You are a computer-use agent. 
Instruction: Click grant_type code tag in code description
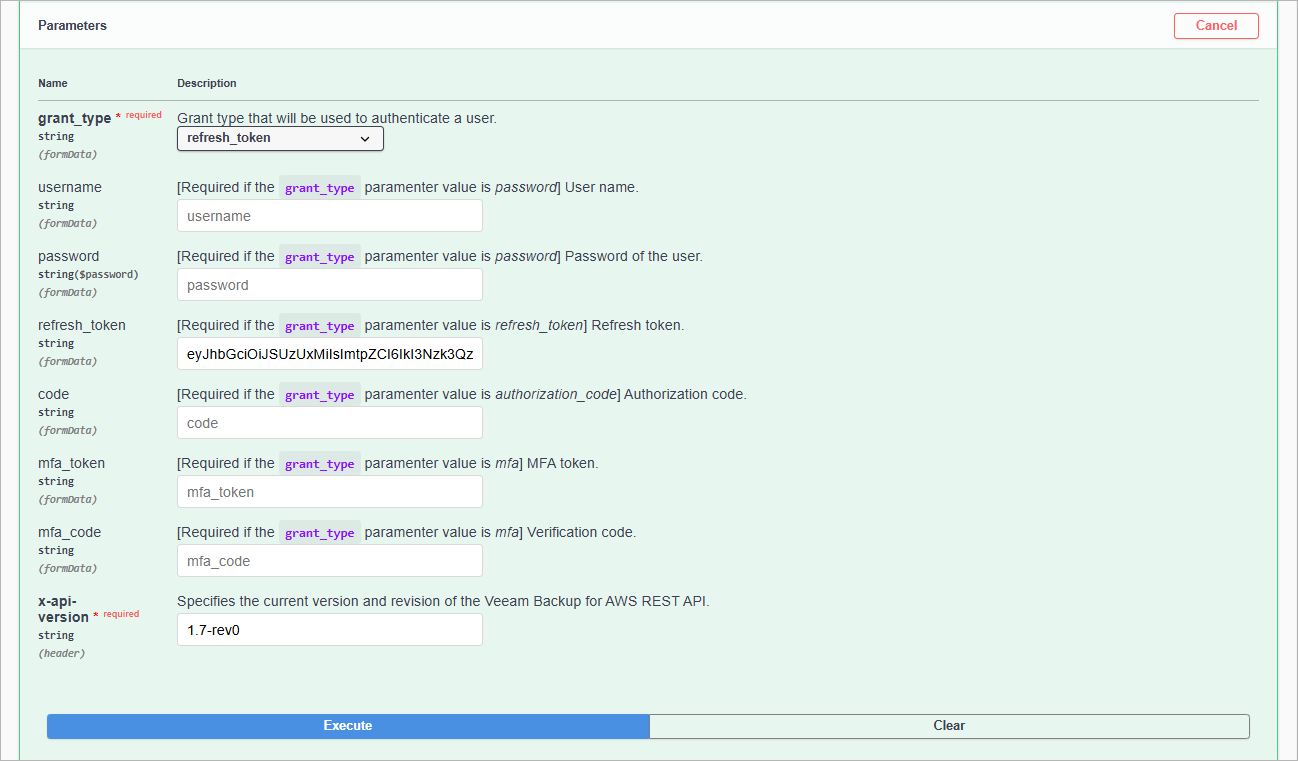tap(320, 395)
